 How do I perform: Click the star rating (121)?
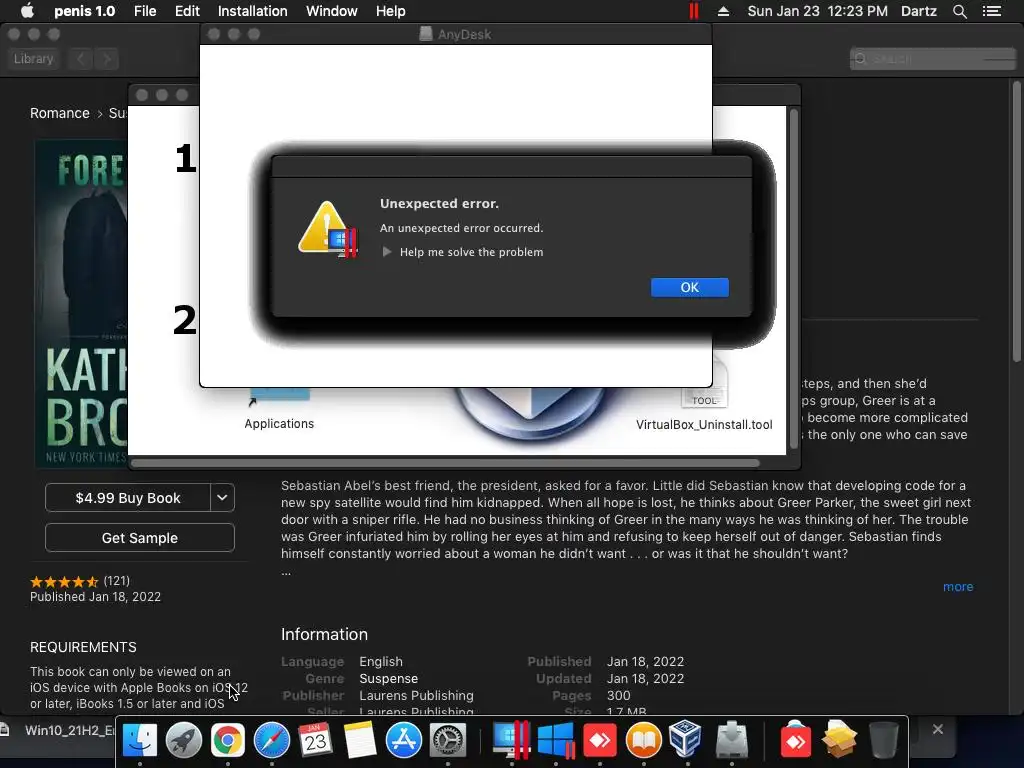point(80,581)
